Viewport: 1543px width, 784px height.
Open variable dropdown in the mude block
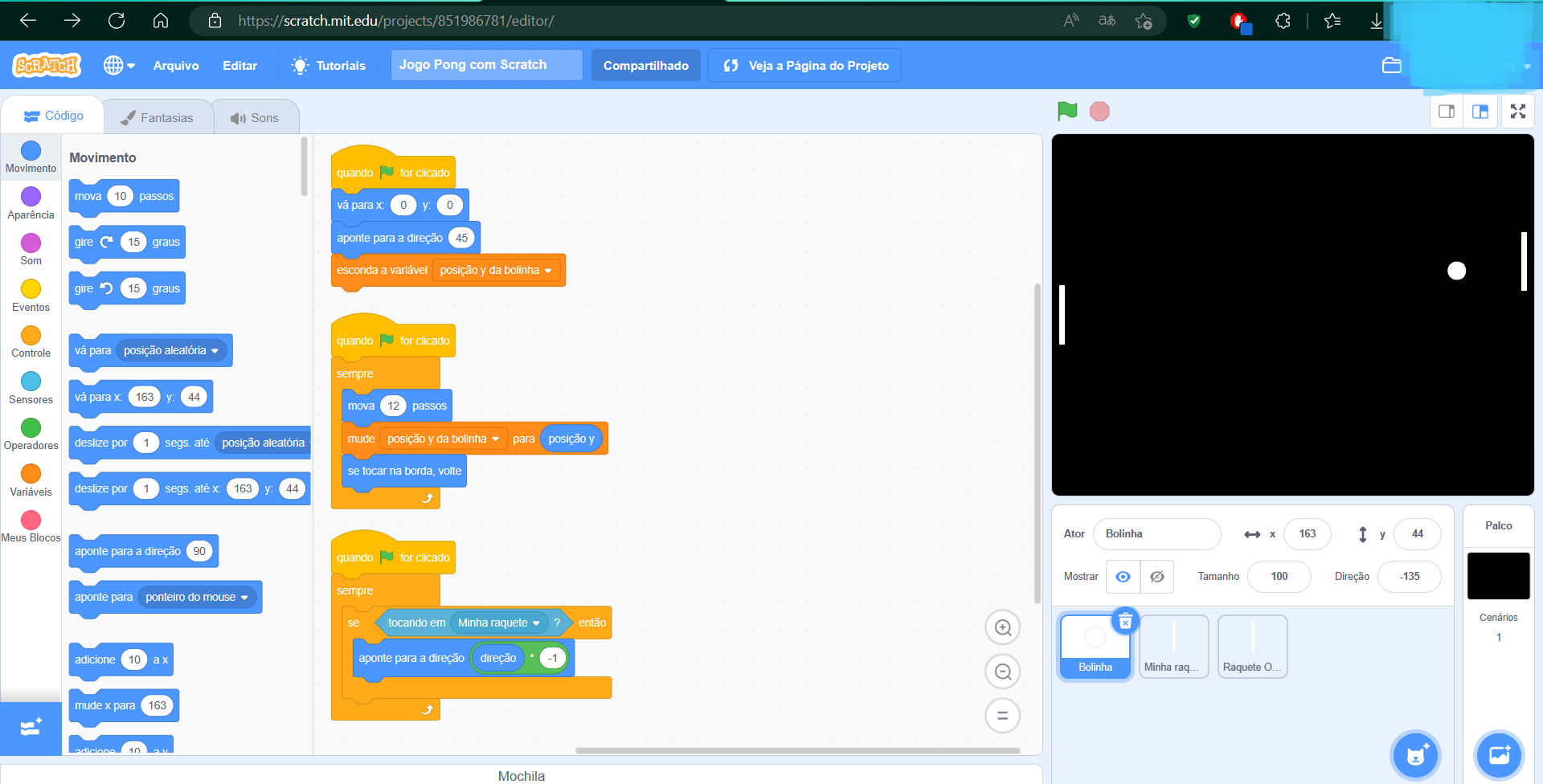coord(444,439)
